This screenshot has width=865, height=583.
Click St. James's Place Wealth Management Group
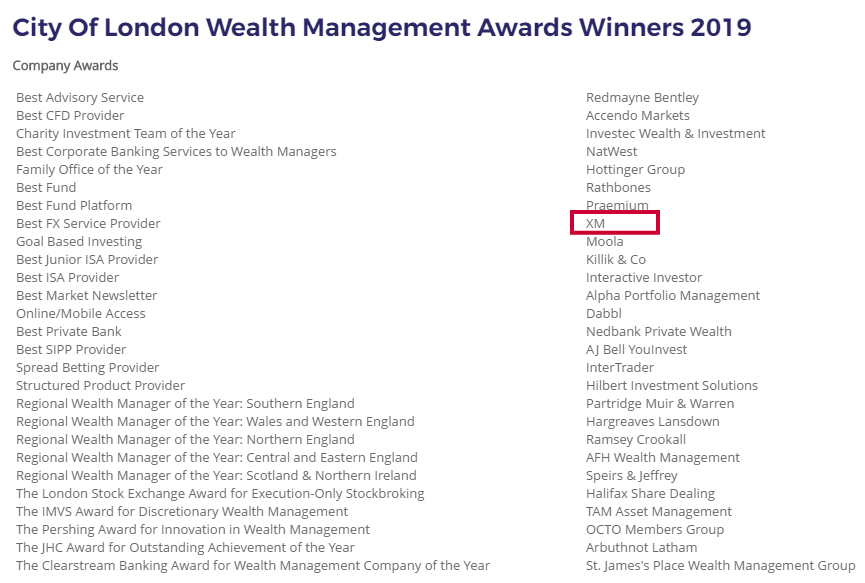click(x=720, y=566)
